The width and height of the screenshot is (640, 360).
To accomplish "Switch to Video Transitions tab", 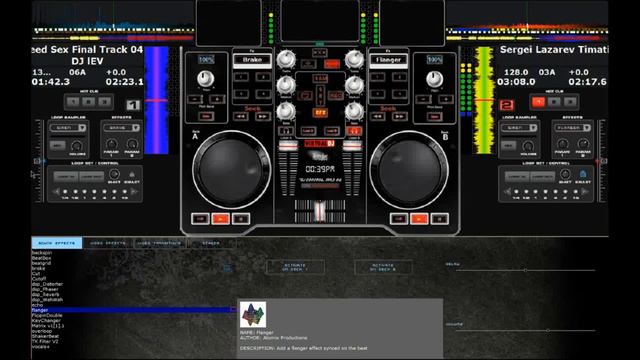I will 159,243.
